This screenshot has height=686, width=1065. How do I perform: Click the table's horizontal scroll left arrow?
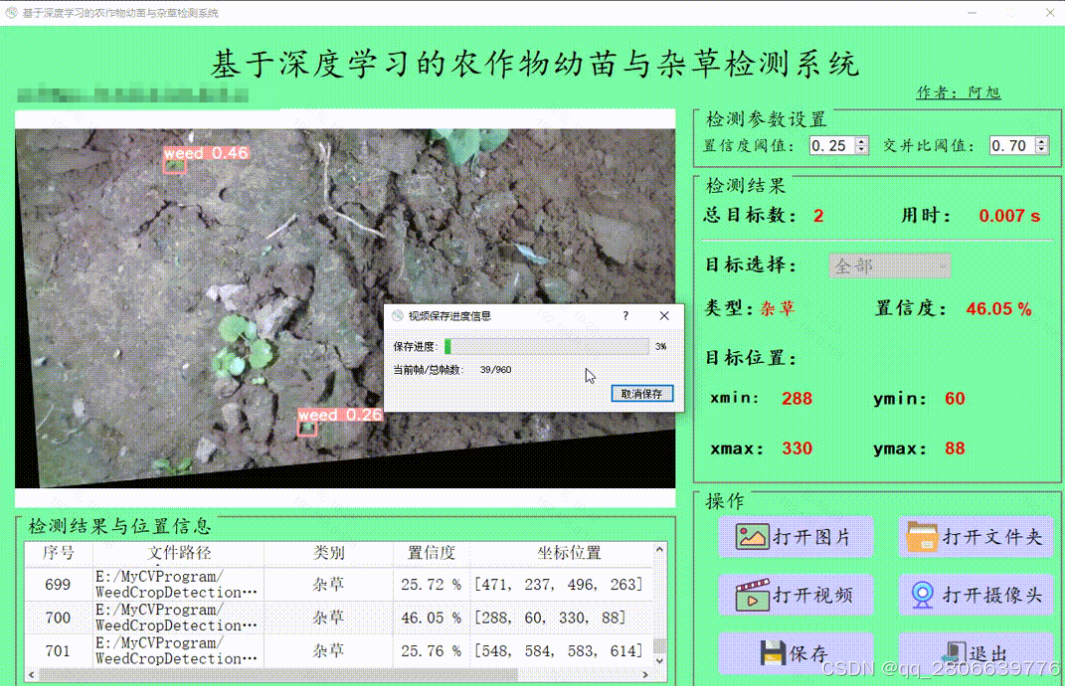pyautogui.click(x=31, y=674)
